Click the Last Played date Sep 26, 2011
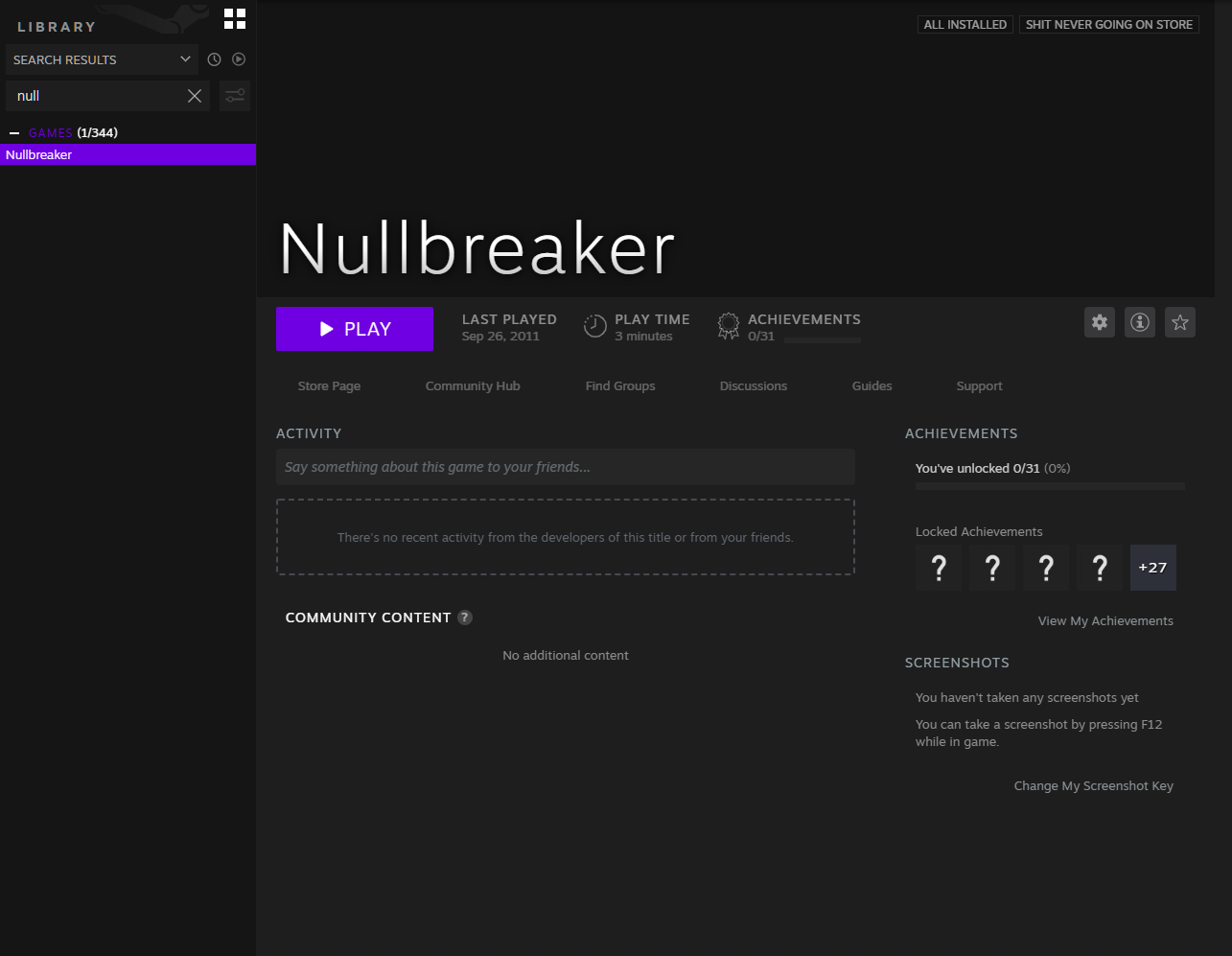Viewport: 1232px width, 956px height. pyautogui.click(x=500, y=337)
